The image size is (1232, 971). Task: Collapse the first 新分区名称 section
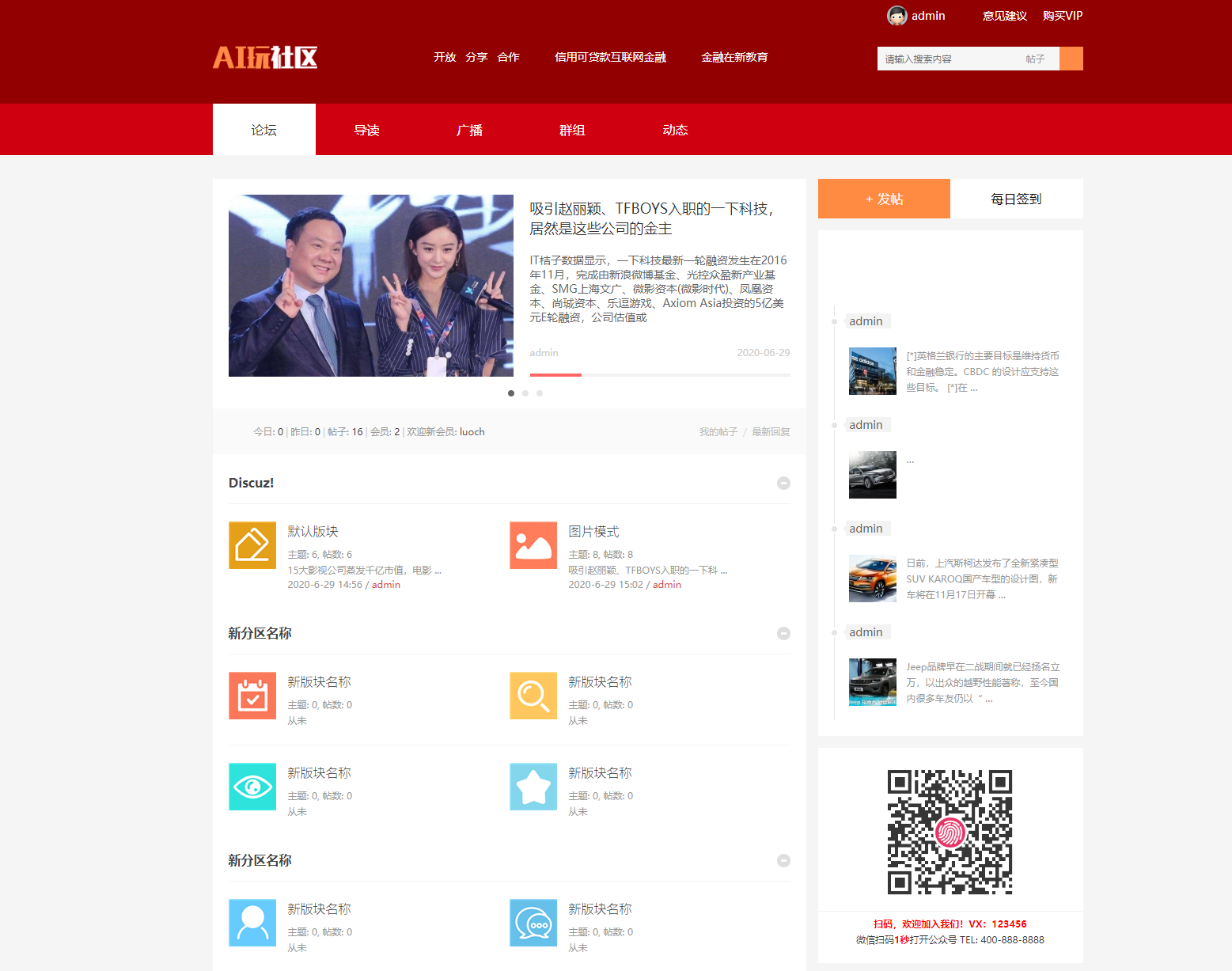point(783,633)
